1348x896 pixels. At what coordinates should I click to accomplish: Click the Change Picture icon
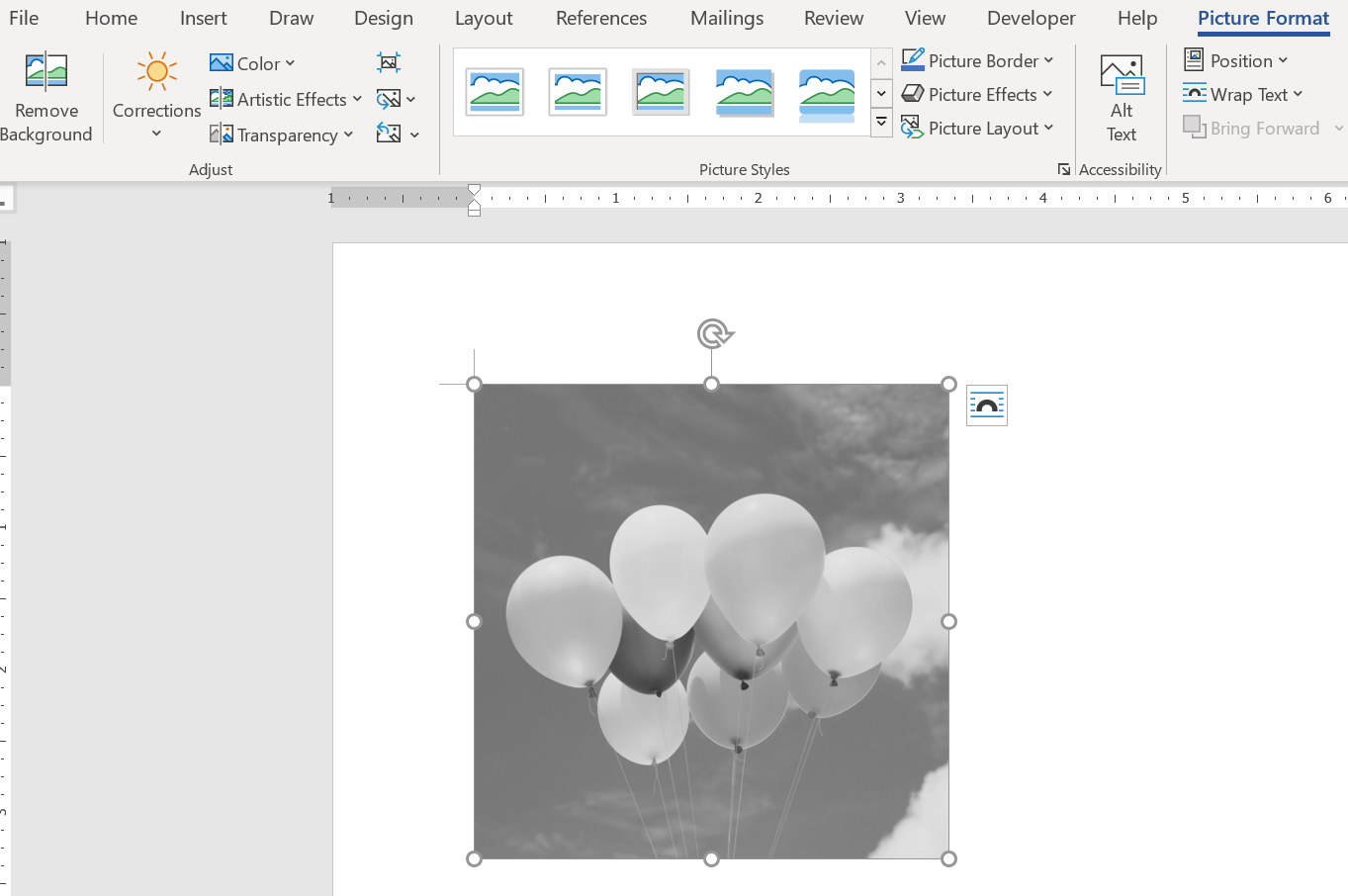click(x=396, y=99)
